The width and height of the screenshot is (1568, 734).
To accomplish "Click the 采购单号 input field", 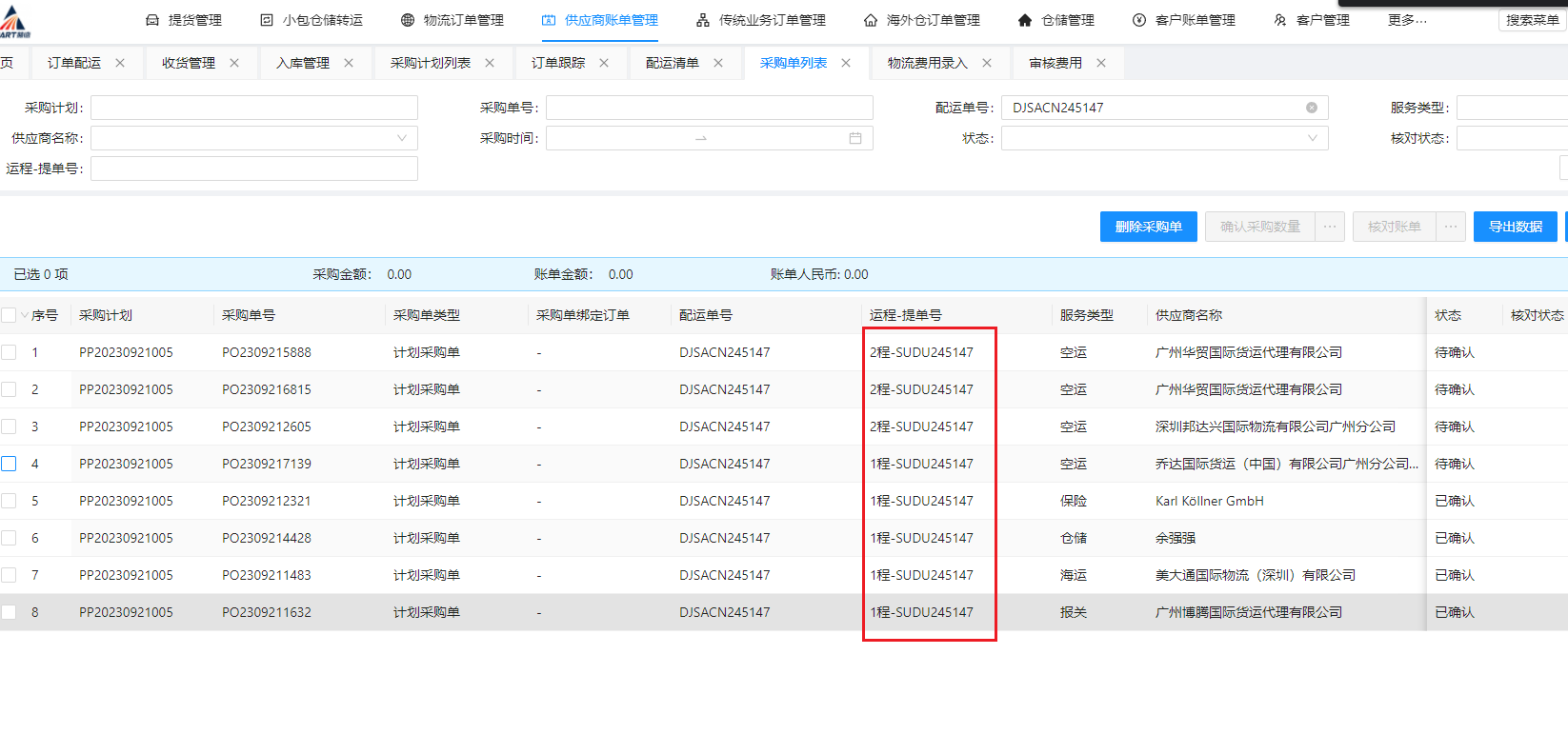I will coord(709,108).
